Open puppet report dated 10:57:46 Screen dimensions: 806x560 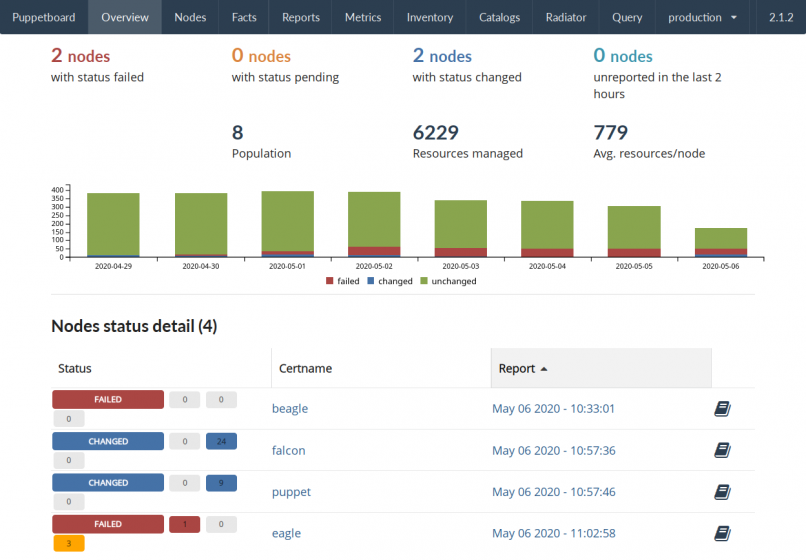click(x=553, y=492)
